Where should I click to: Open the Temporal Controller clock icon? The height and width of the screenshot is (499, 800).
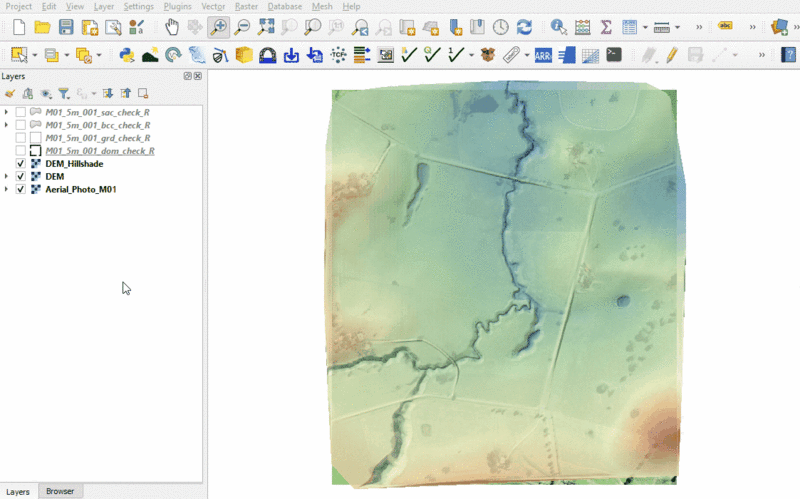click(500, 27)
